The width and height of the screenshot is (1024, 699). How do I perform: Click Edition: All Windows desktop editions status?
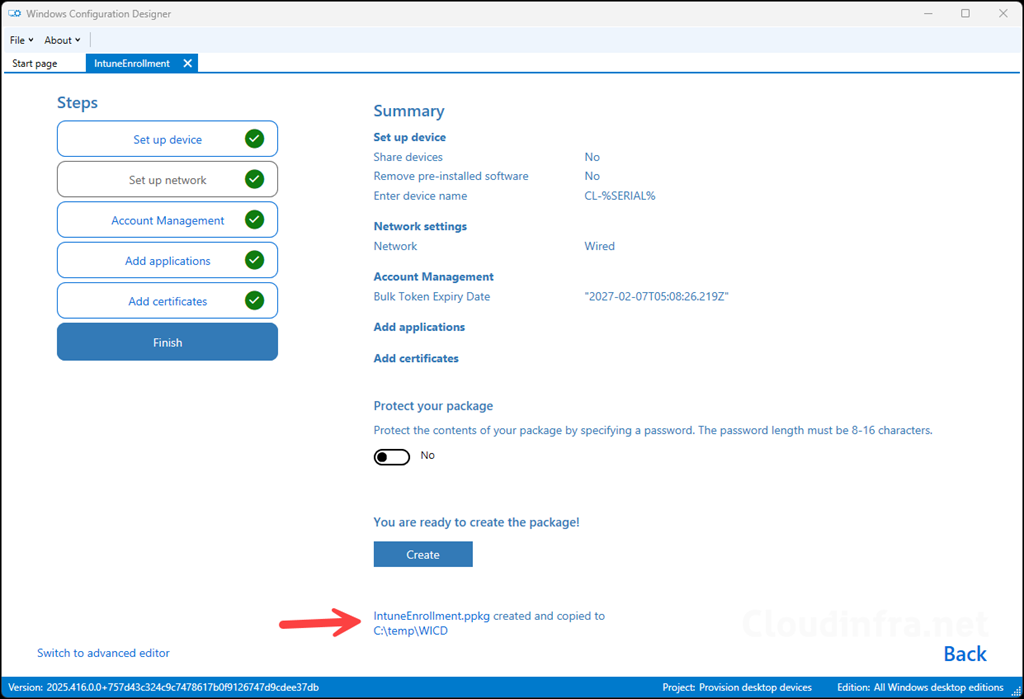tap(920, 687)
